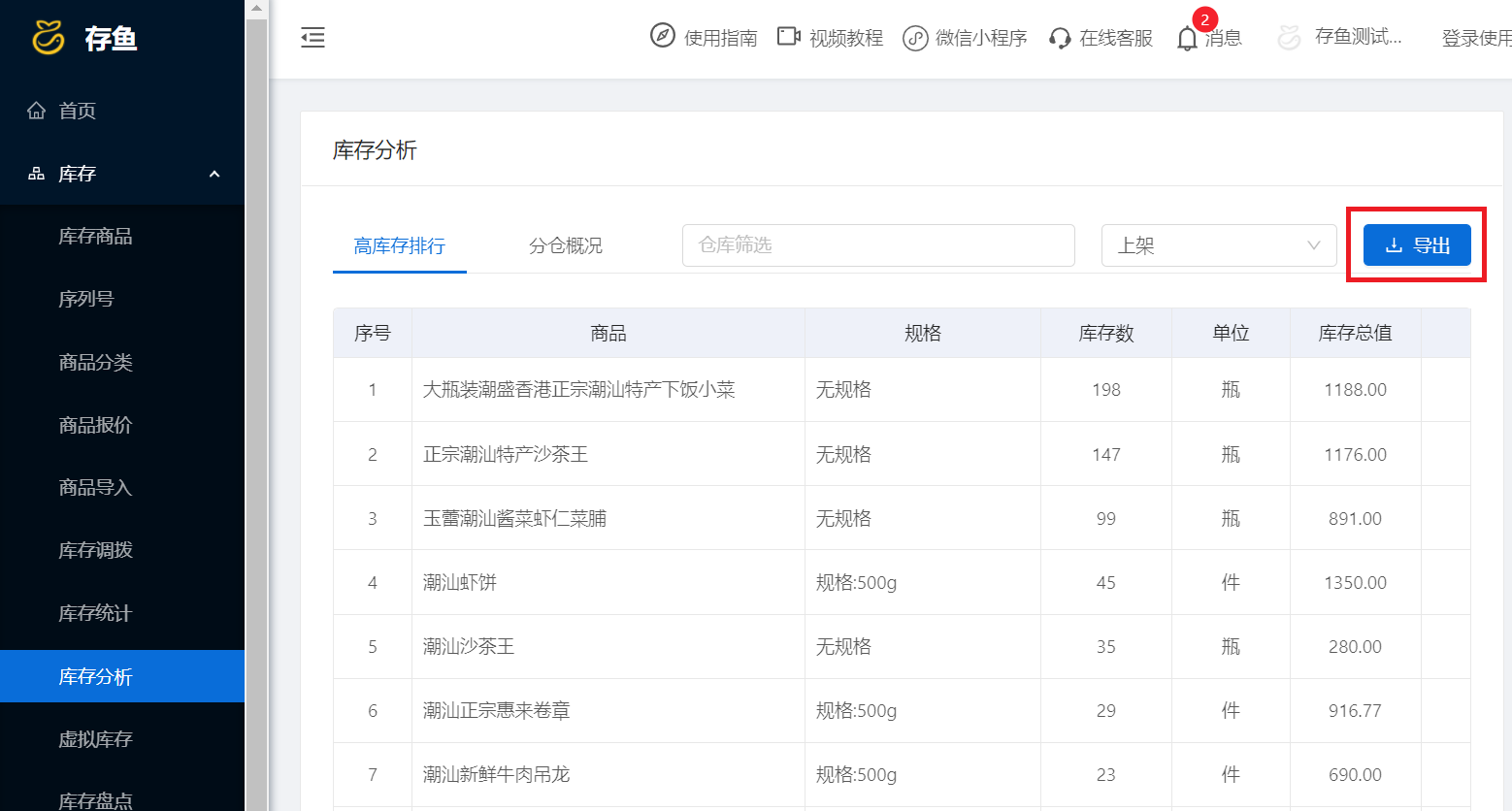The width and height of the screenshot is (1512, 811).
Task: Click the home icon beside 首页
Action: (36, 111)
